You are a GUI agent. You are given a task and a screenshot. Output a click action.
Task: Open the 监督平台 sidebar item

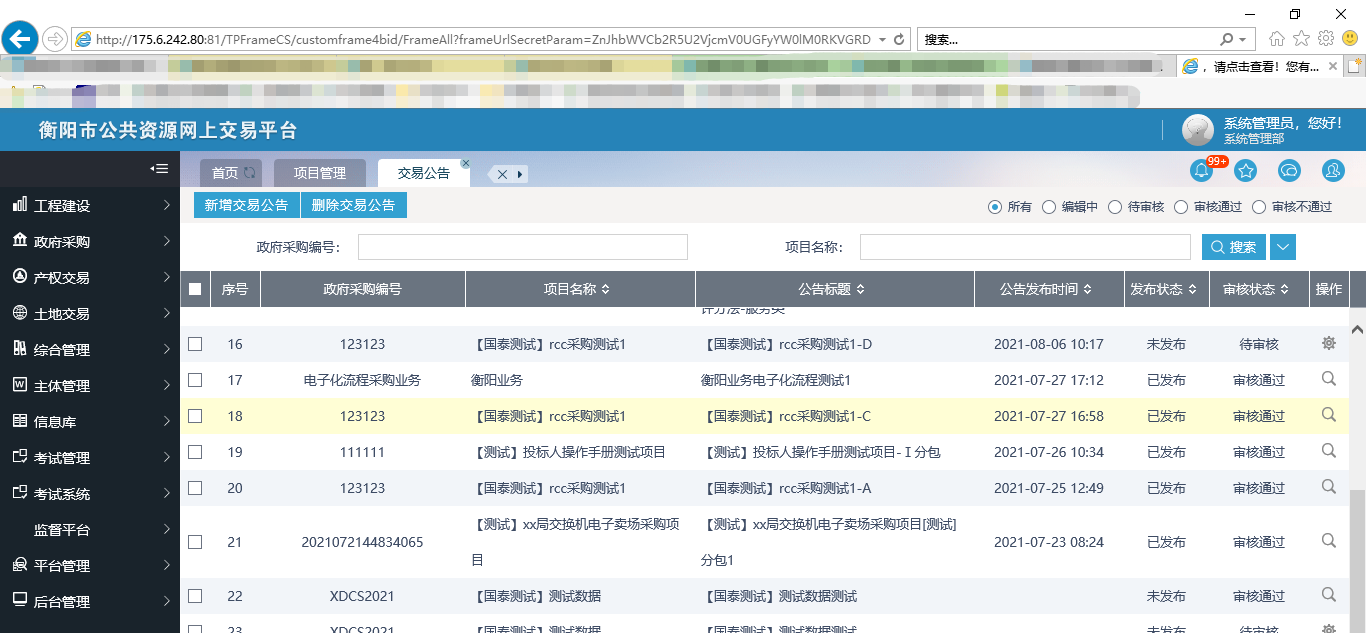click(90, 530)
